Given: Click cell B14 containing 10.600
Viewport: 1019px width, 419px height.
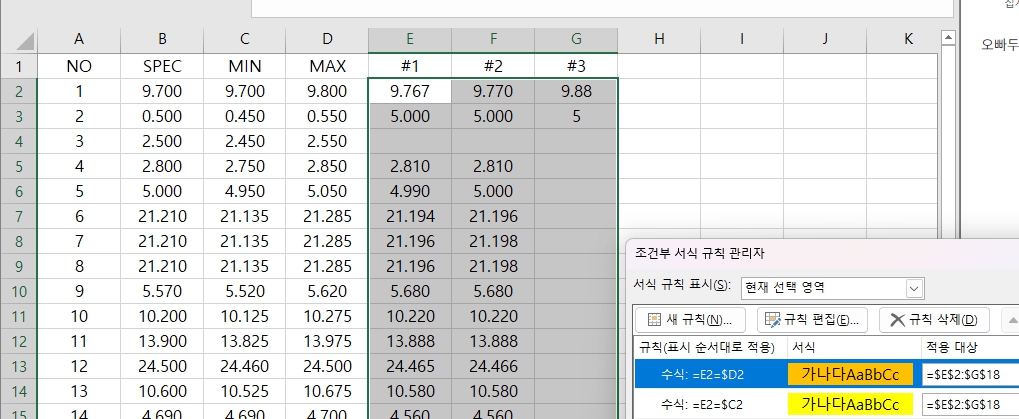Looking at the screenshot, I should point(162,392).
